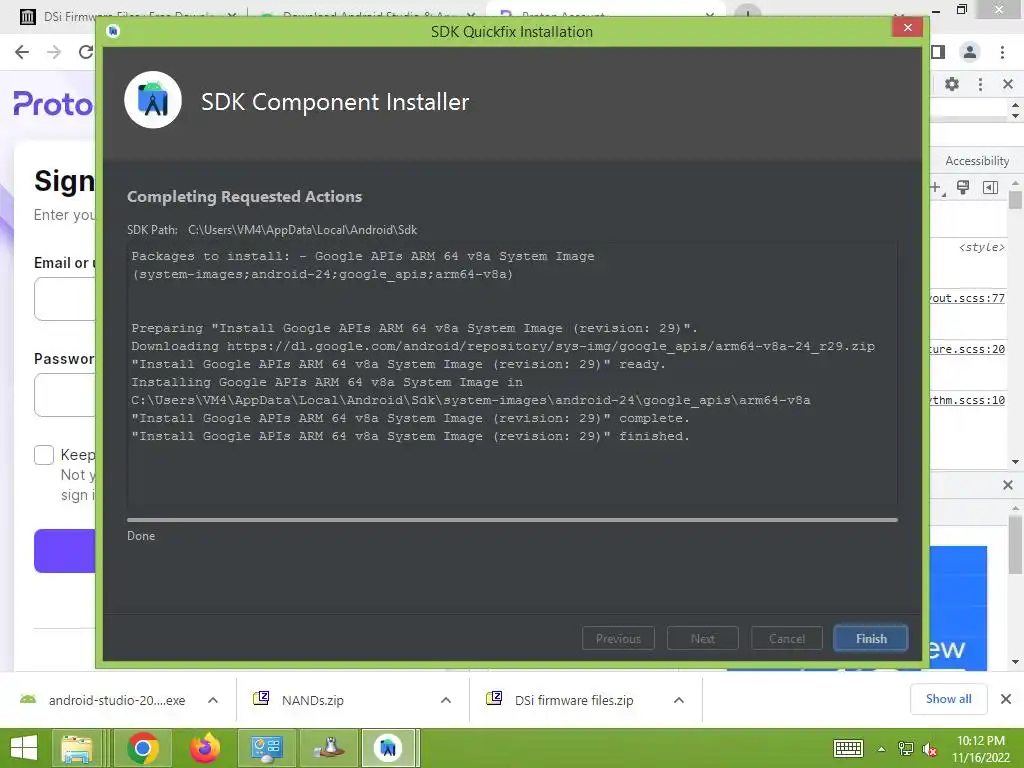Switch to Android Studio in taskbar
The height and width of the screenshot is (768, 1024).
pos(388,748)
